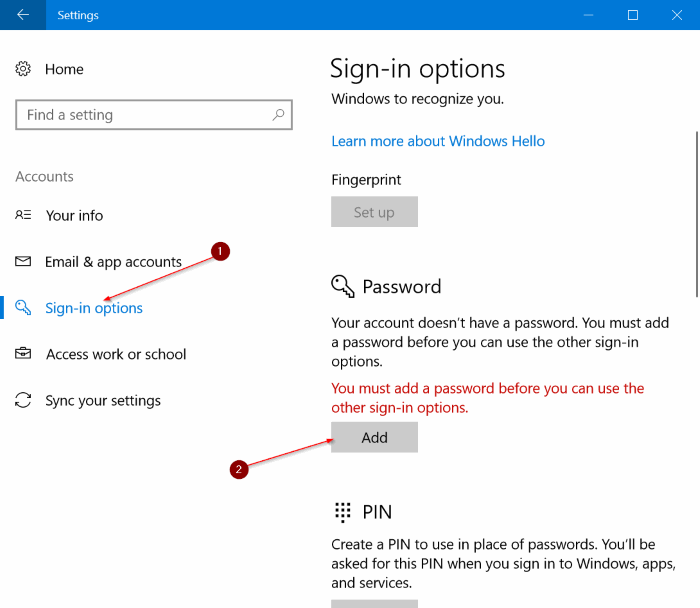
Task: Maximize the Settings window
Action: [x=633, y=15]
